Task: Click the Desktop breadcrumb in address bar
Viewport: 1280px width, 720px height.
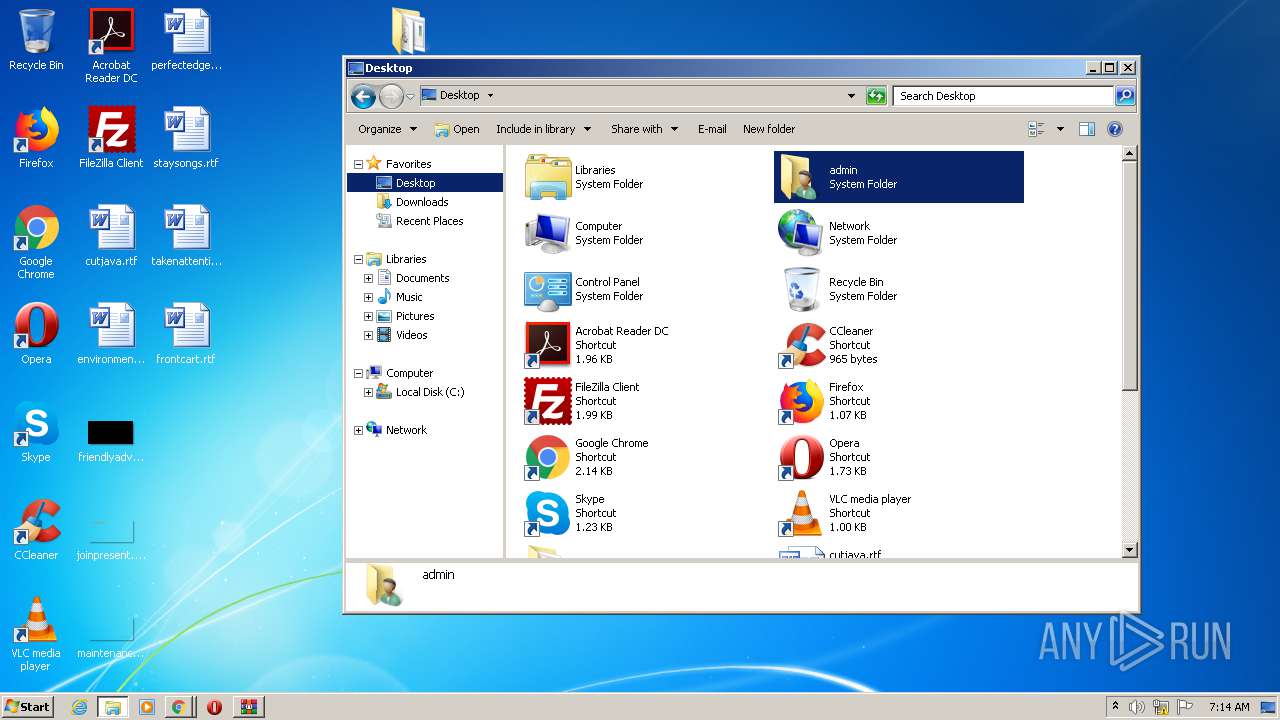Action: pos(460,96)
